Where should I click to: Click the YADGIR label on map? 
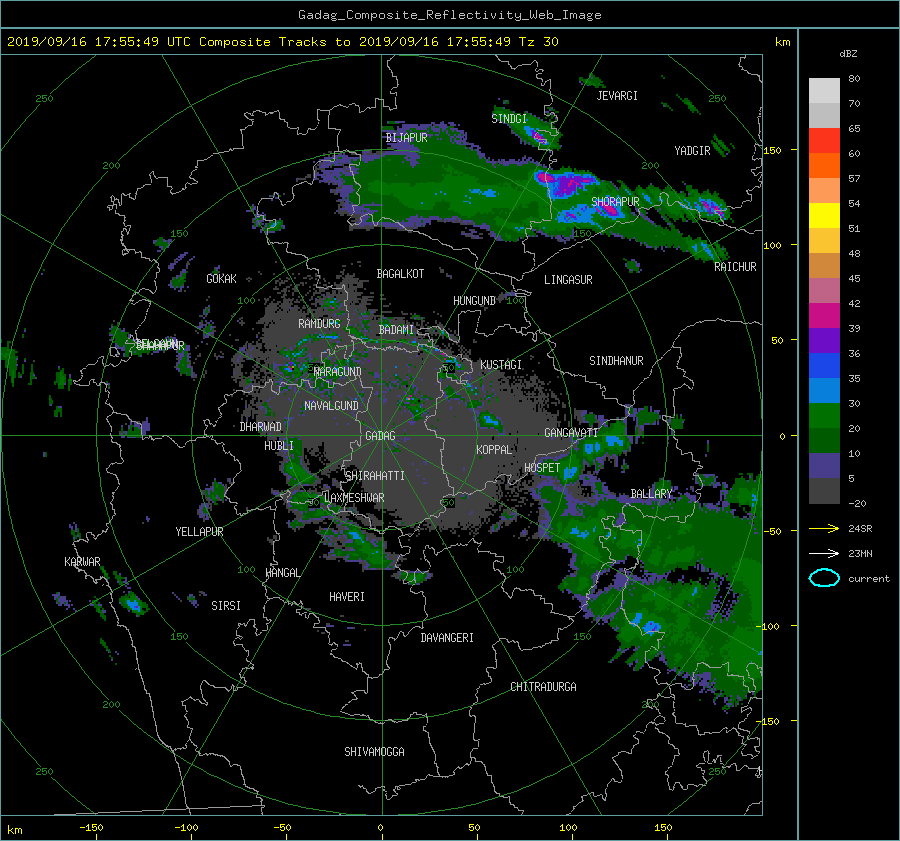pyautogui.click(x=692, y=151)
